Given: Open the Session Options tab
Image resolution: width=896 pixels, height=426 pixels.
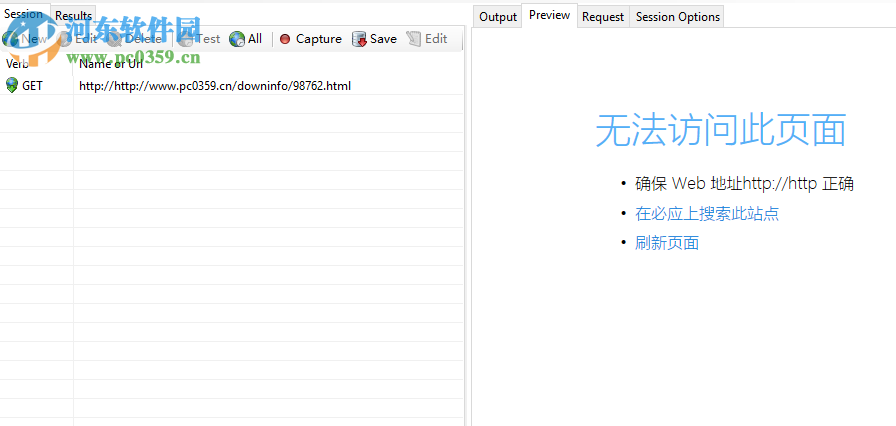Looking at the screenshot, I should point(677,17).
